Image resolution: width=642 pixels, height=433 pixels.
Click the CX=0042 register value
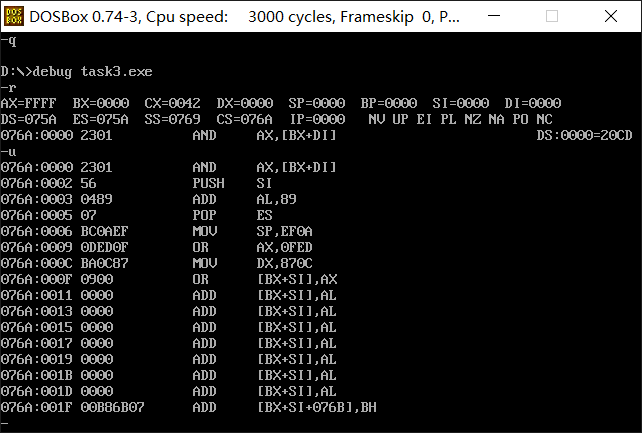172,103
